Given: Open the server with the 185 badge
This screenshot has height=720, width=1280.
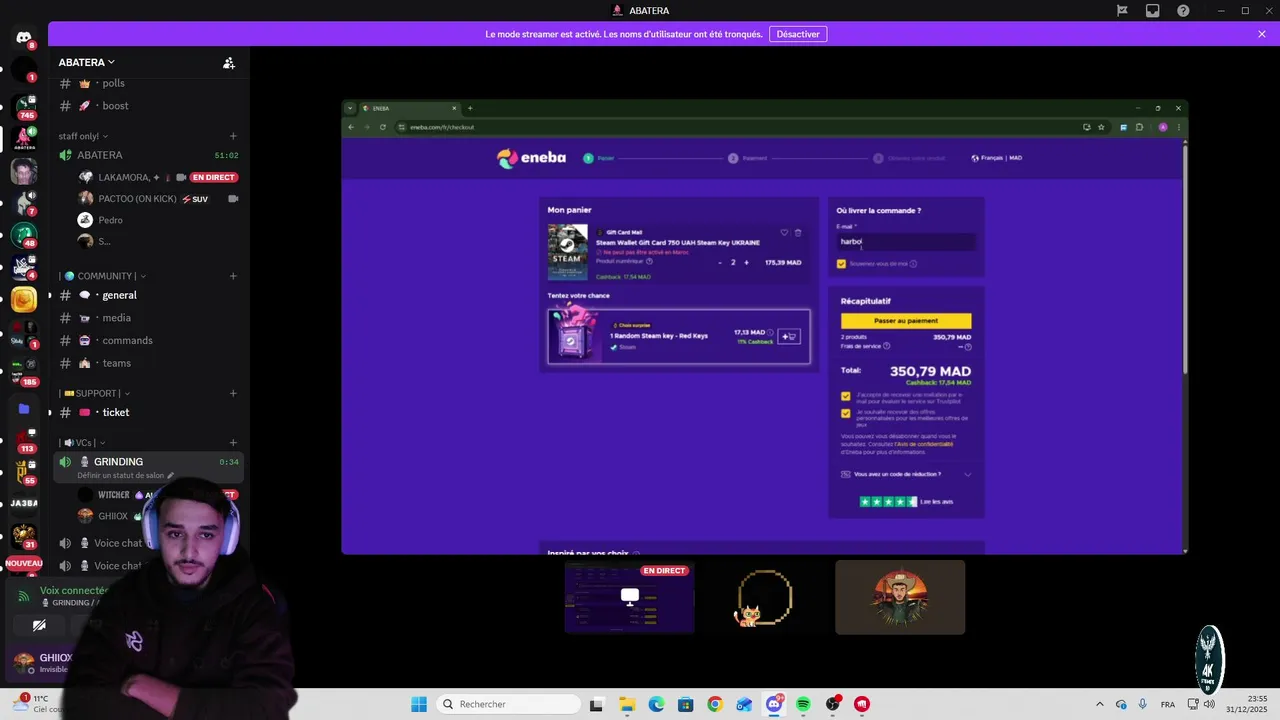Looking at the screenshot, I should pos(24,373).
